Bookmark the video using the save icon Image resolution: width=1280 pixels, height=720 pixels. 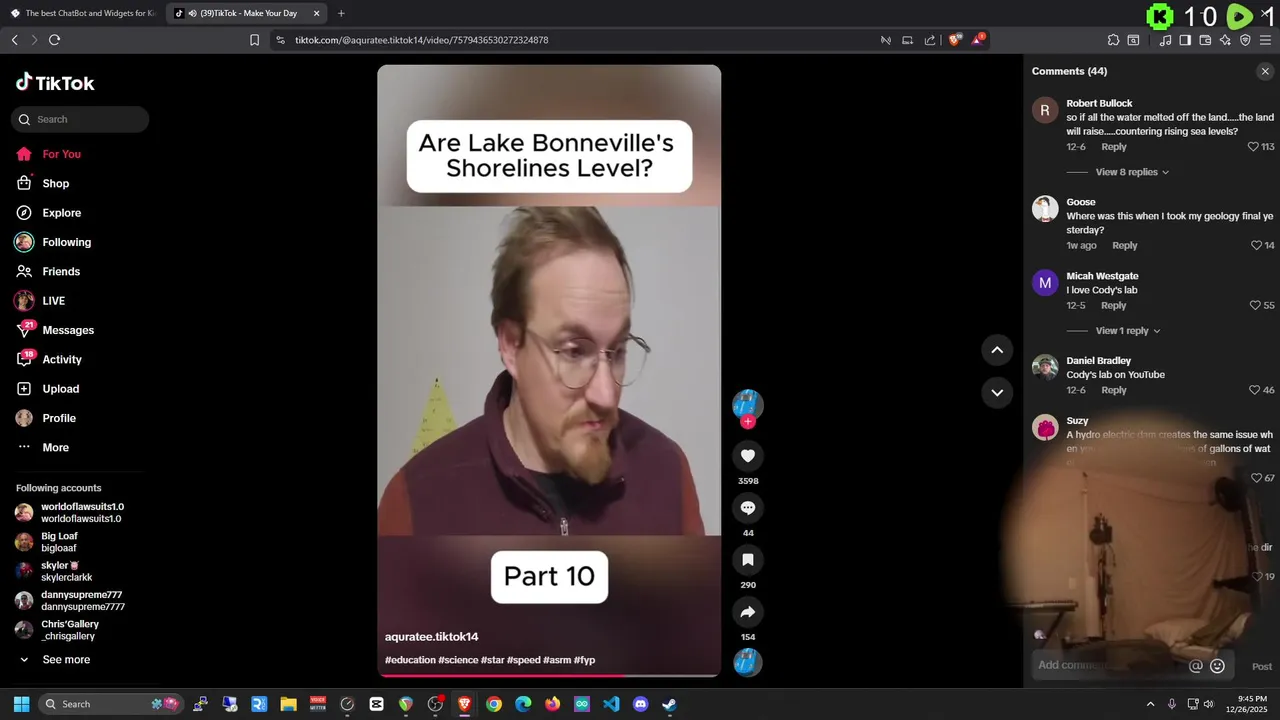point(748,560)
